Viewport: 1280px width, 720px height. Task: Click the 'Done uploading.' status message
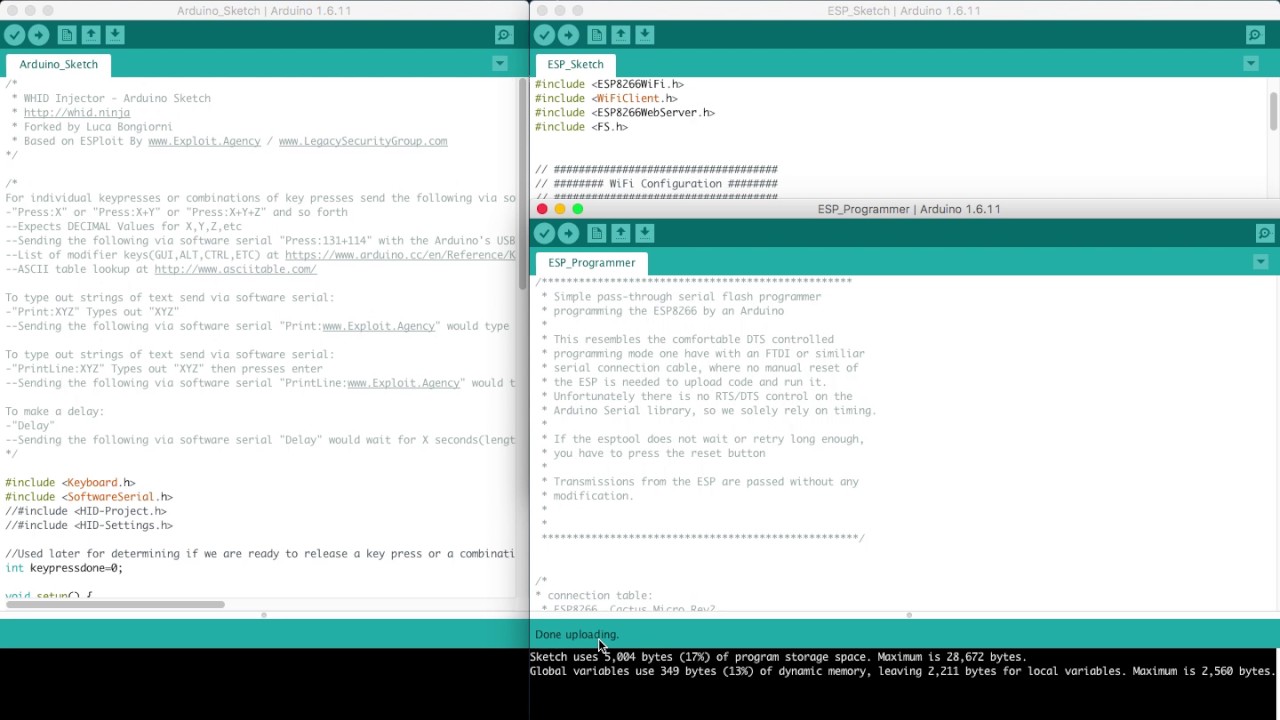577,634
